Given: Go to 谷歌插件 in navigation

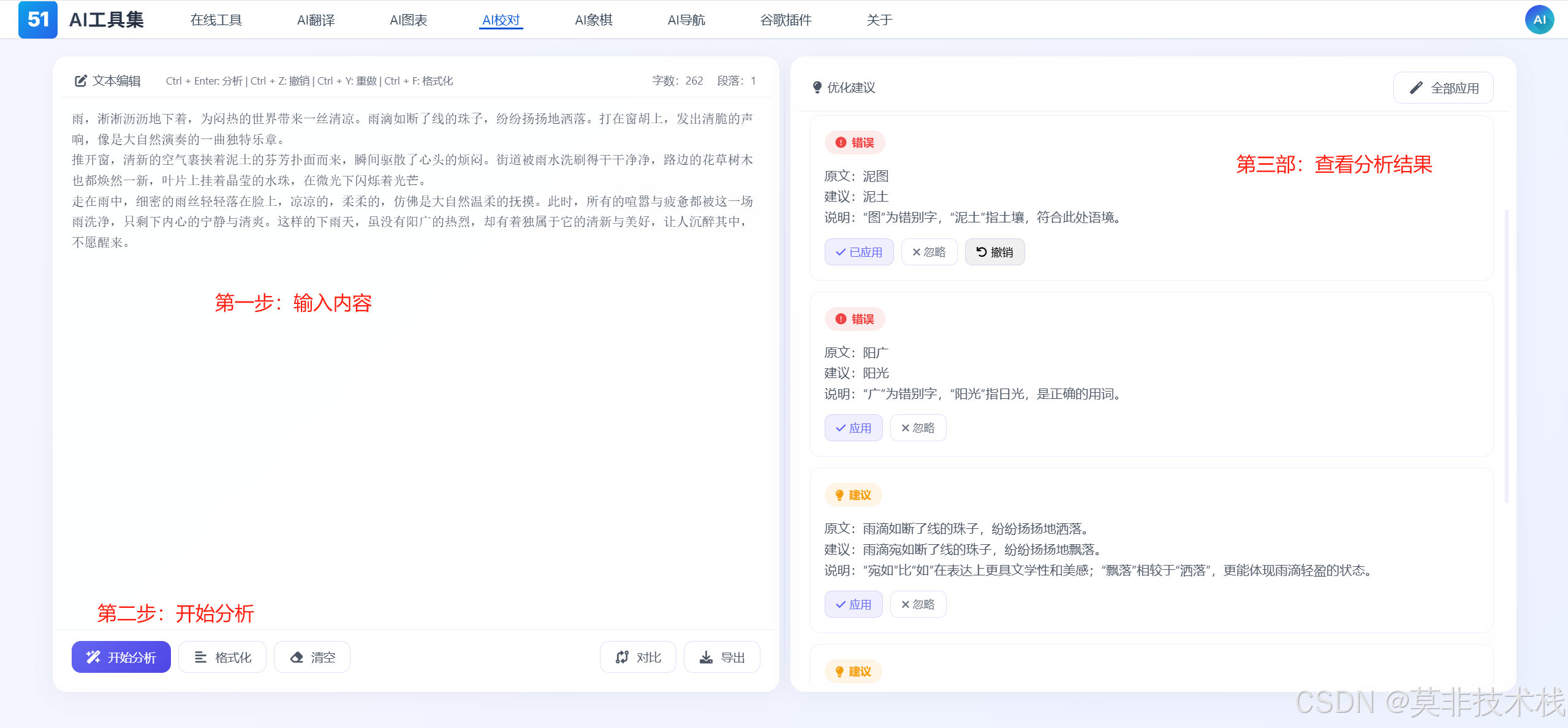Looking at the screenshot, I should click(x=786, y=20).
